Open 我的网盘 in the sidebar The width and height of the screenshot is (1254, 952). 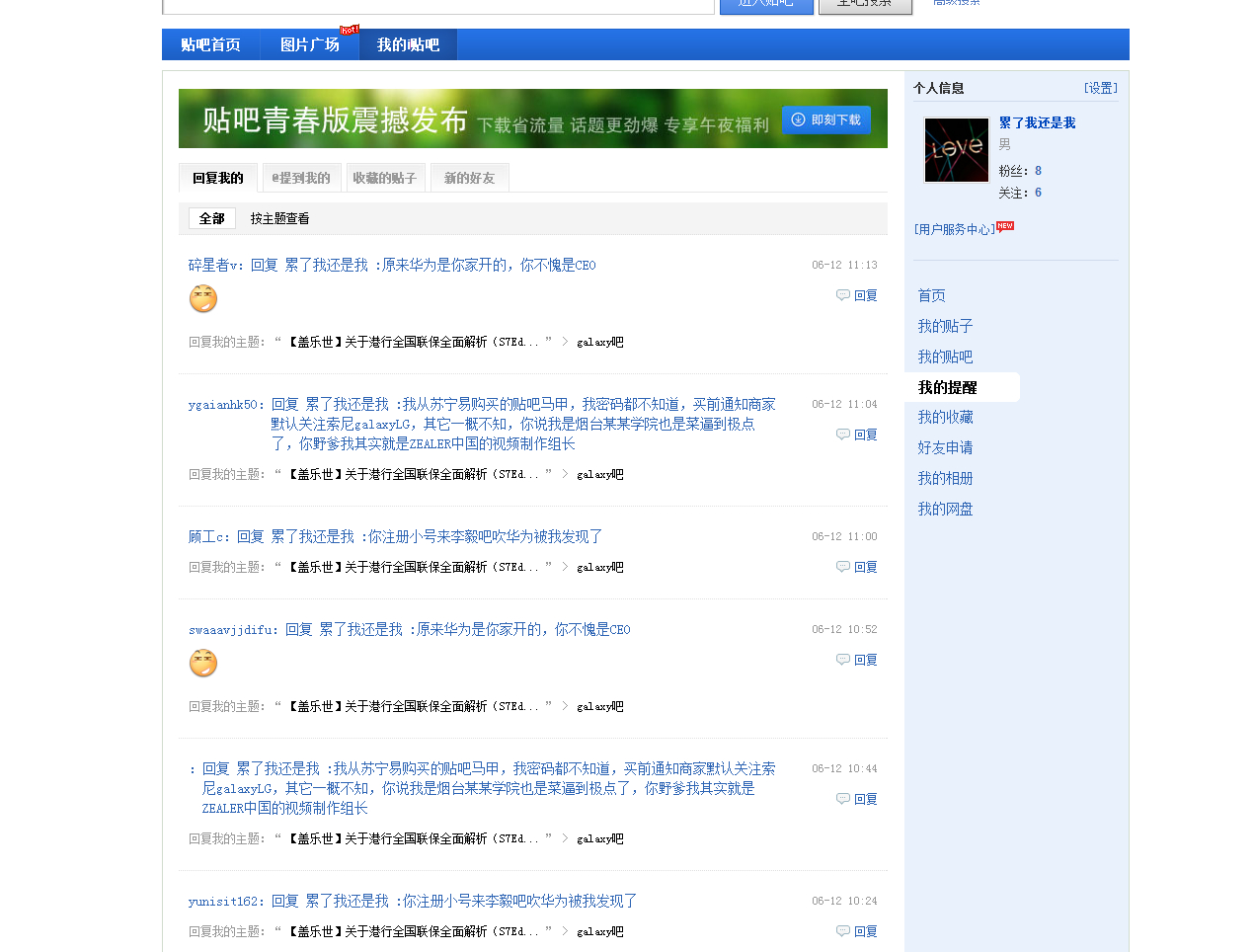[946, 509]
